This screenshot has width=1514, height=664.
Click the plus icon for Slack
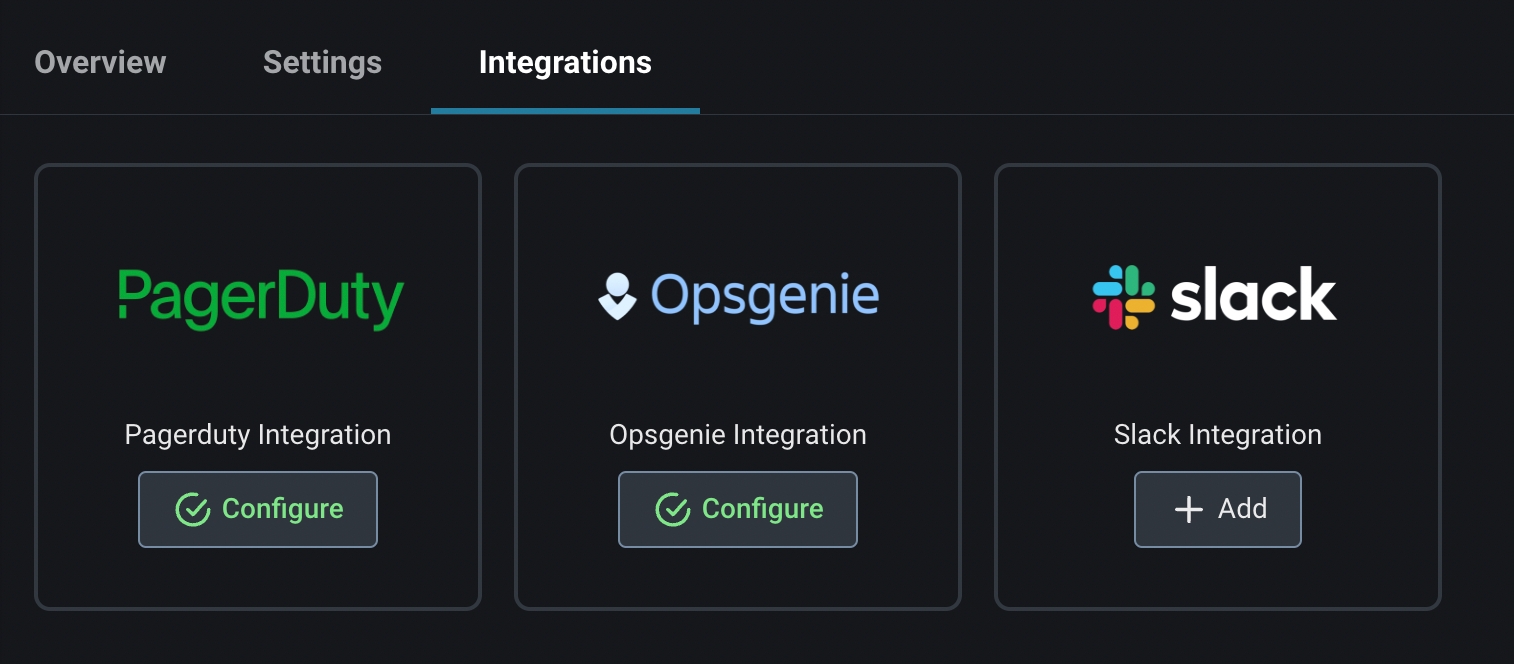(1188, 509)
